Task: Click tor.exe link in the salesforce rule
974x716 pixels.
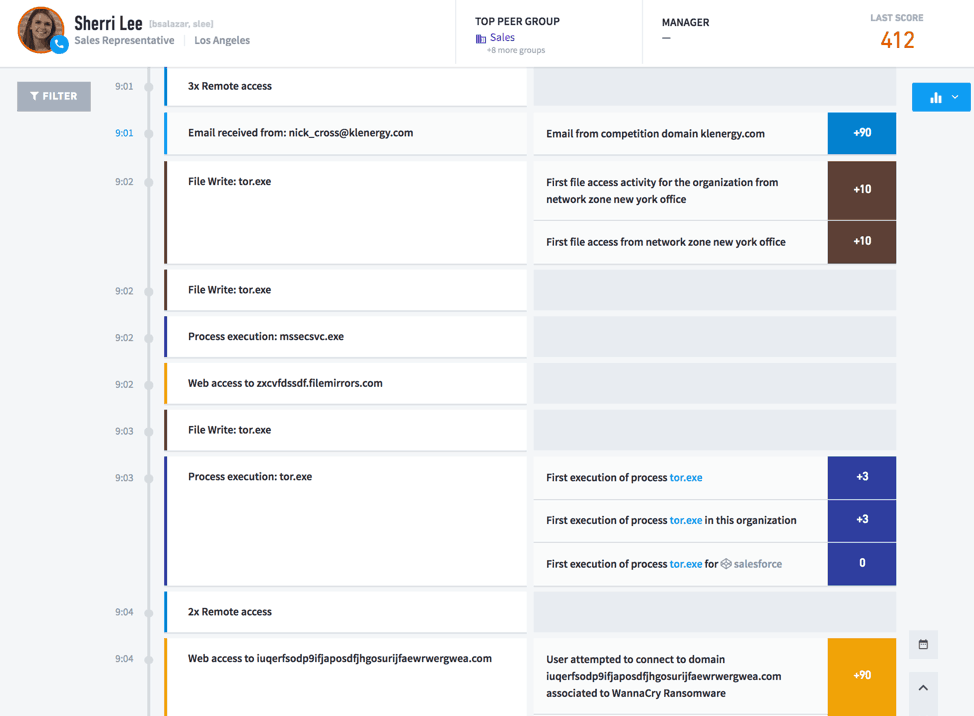Action: click(x=686, y=564)
